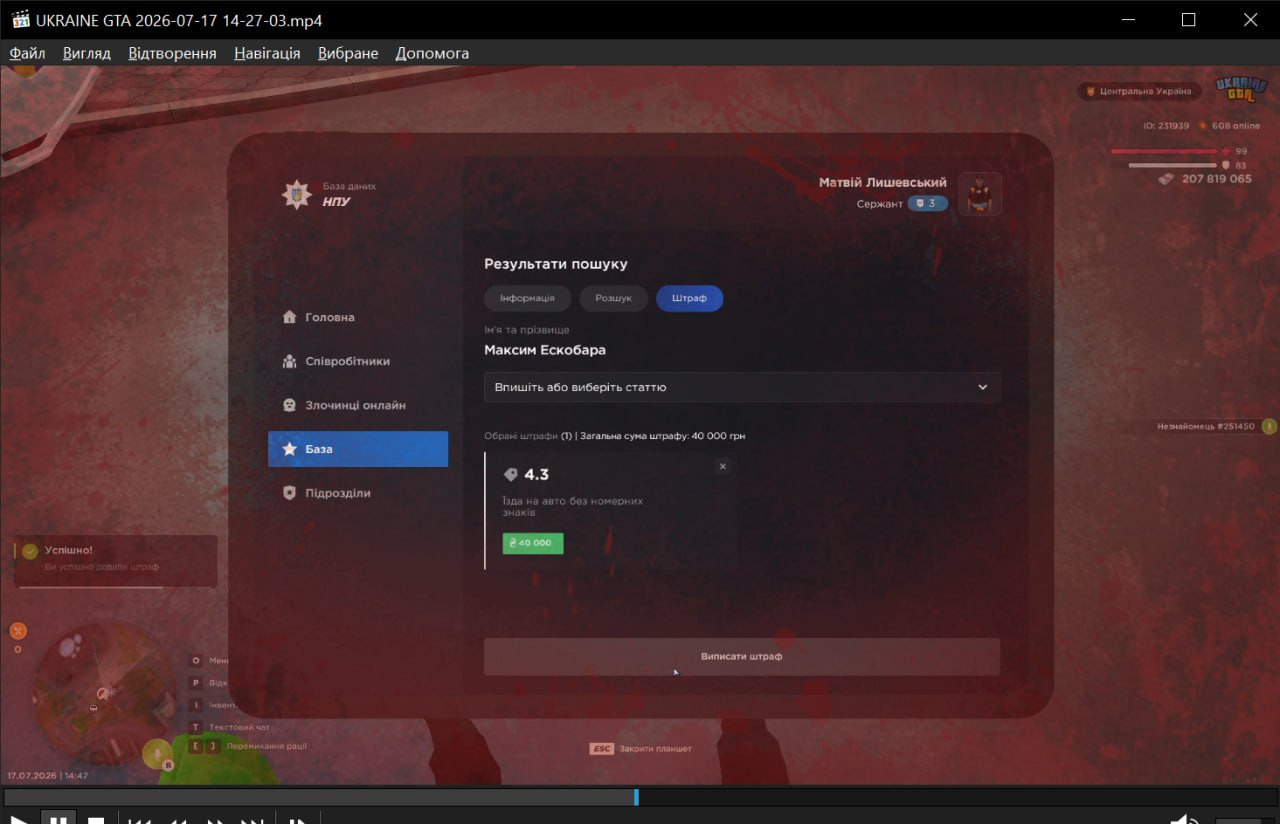
Task: Click the 17.07.2026 | 14:47 timestamp
Action: point(48,775)
